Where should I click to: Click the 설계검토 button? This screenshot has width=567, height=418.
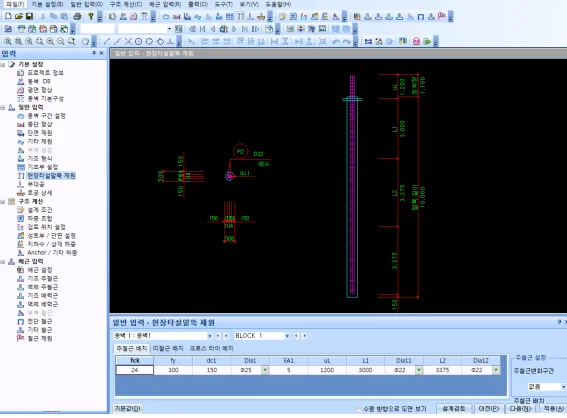(453, 409)
